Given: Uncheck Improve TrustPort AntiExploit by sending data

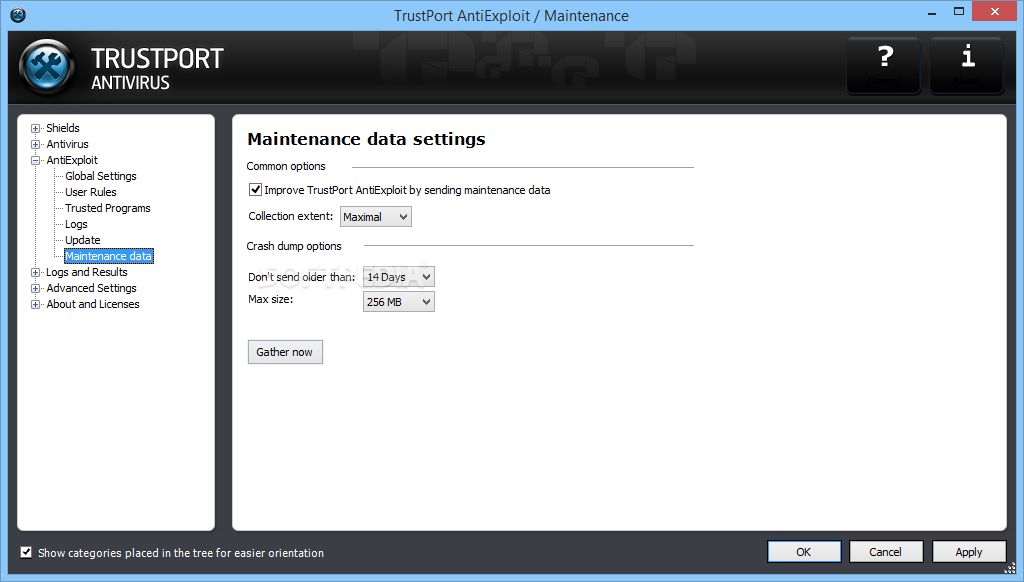Looking at the screenshot, I should tap(255, 190).
